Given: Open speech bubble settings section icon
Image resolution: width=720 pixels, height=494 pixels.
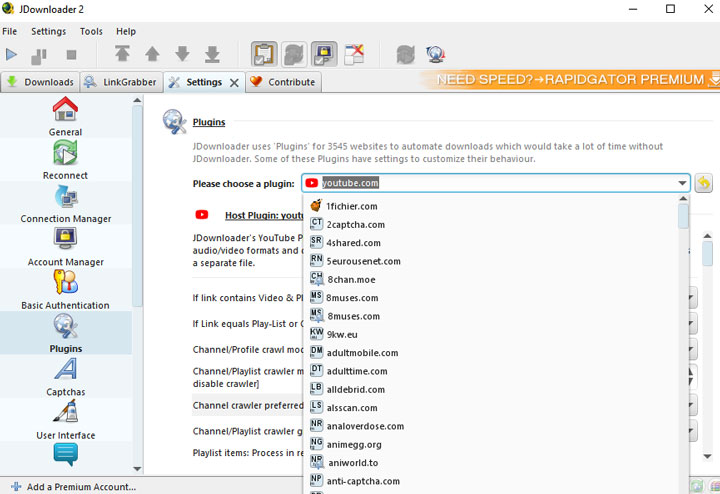Looking at the screenshot, I should pos(65,455).
